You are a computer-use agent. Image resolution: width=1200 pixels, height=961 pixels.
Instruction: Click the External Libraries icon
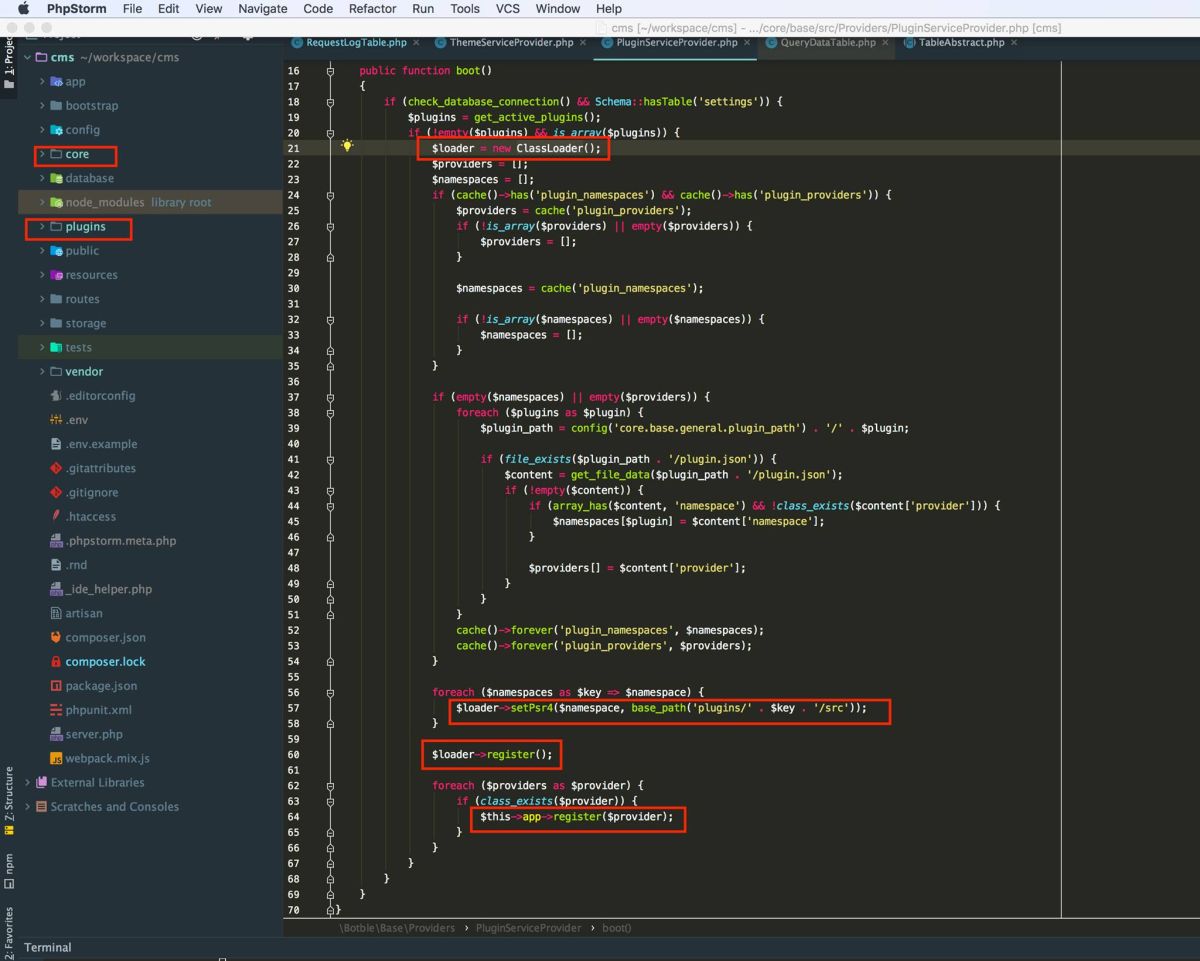(x=41, y=783)
